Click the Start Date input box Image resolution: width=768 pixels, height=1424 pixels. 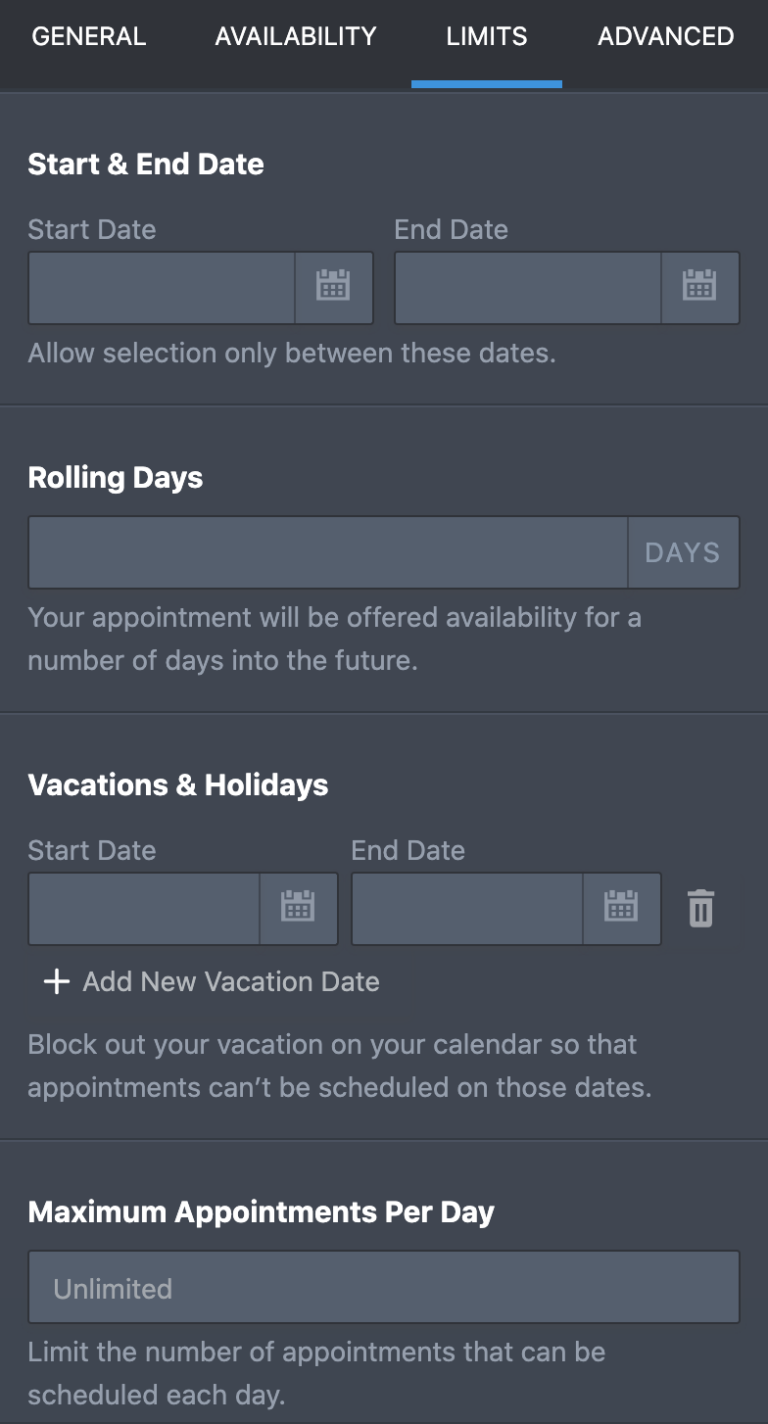click(x=160, y=288)
